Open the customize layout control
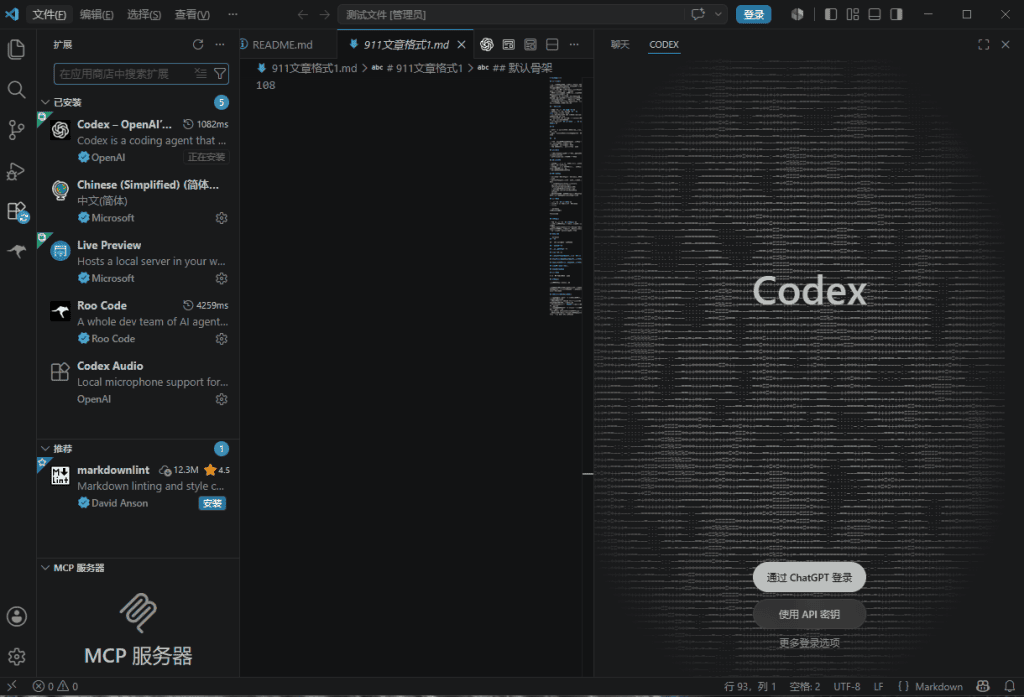Screen dimensions: 1024x697 click(853, 14)
